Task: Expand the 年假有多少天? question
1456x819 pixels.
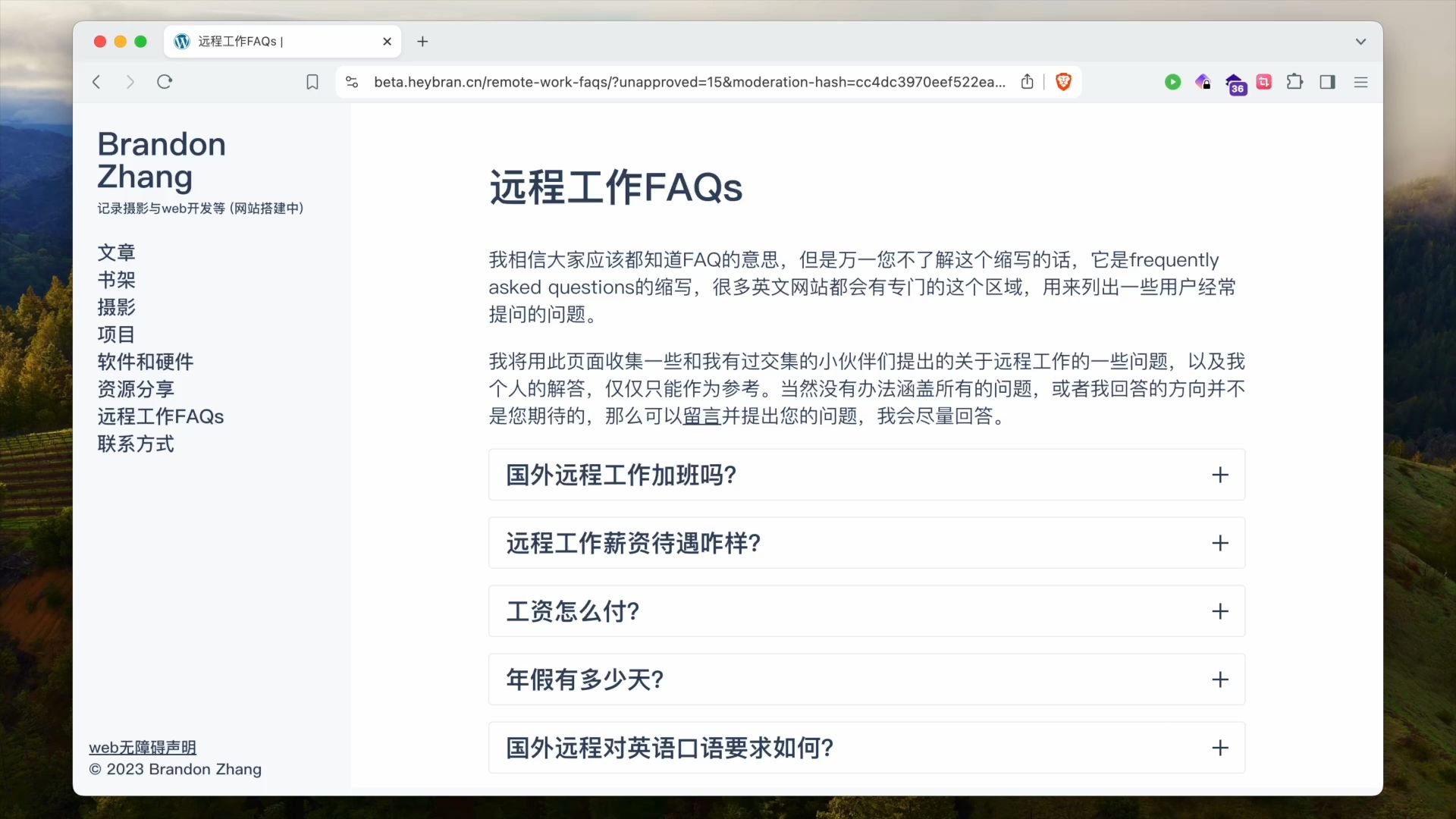Action: point(867,679)
